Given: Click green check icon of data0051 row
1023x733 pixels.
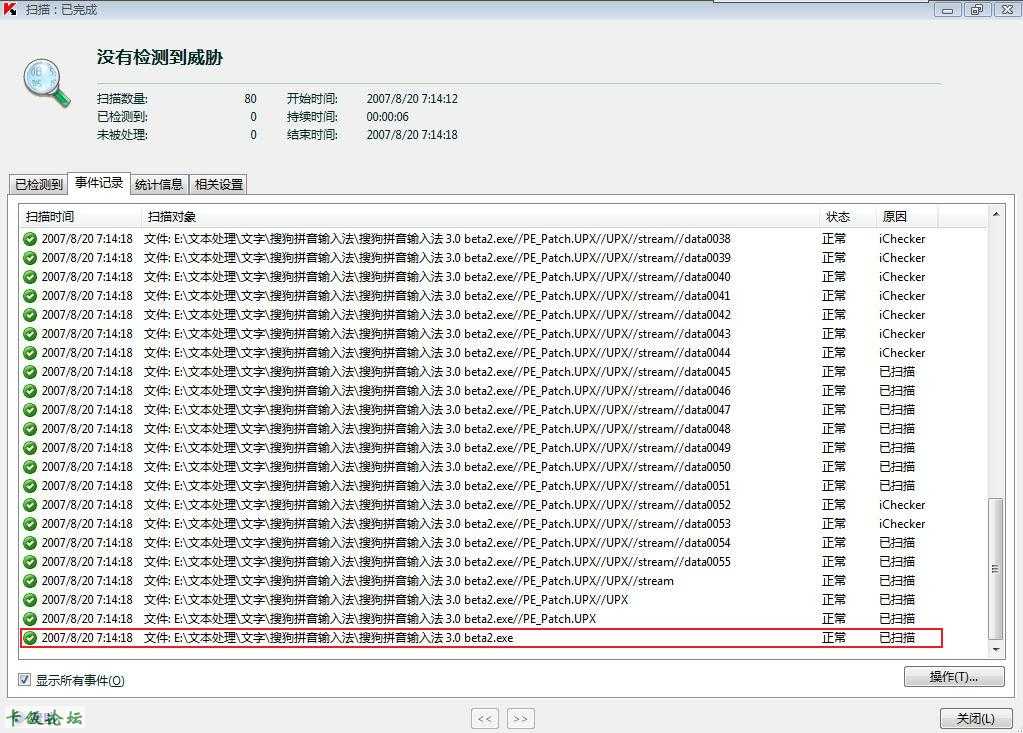Looking at the screenshot, I should [30, 486].
